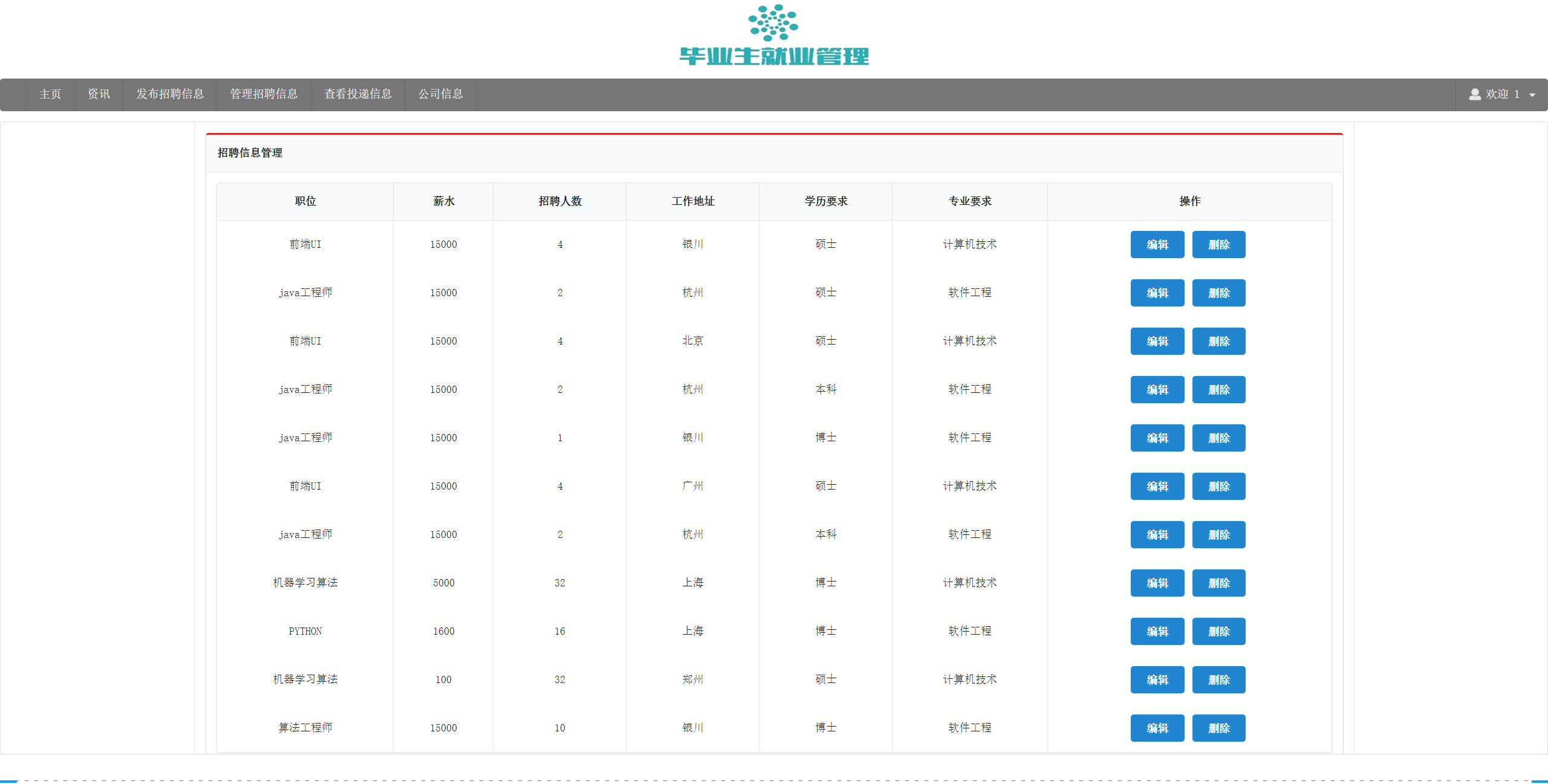The image size is (1548, 784).
Task: Click 删除 for the 前端UI 银川 row
Action: click(1219, 245)
